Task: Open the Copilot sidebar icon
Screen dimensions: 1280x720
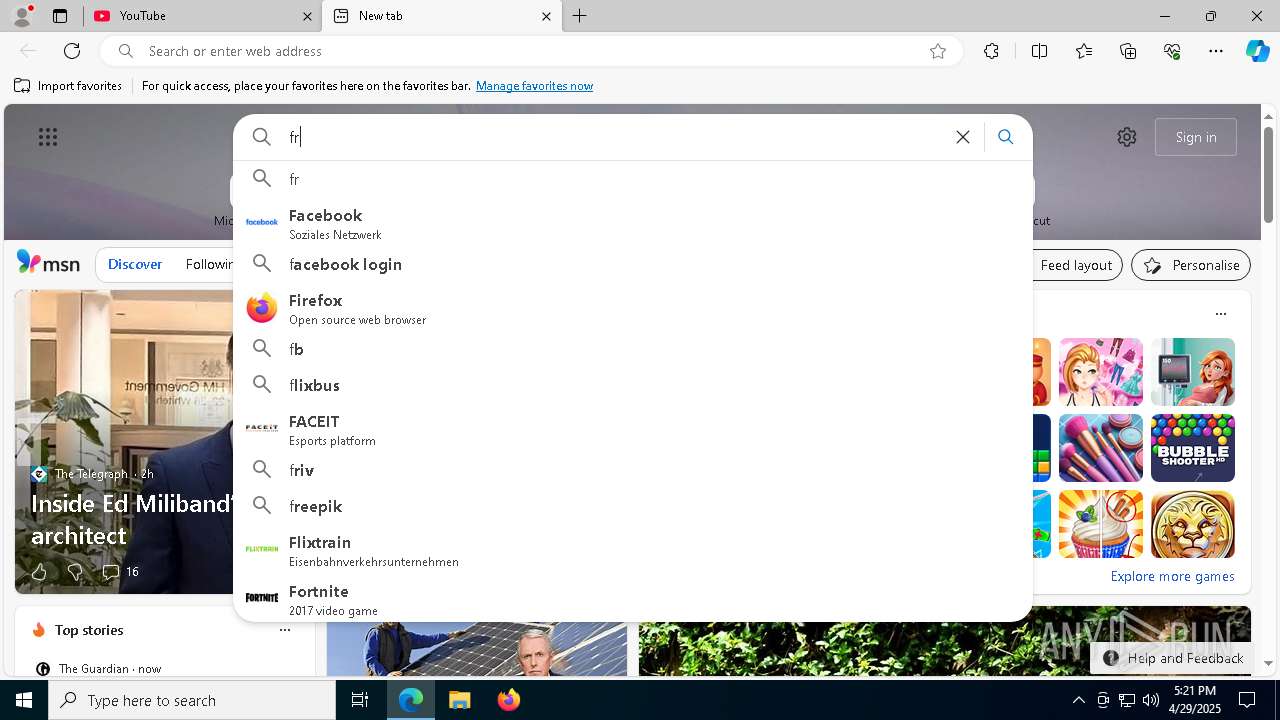Action: click(1257, 51)
